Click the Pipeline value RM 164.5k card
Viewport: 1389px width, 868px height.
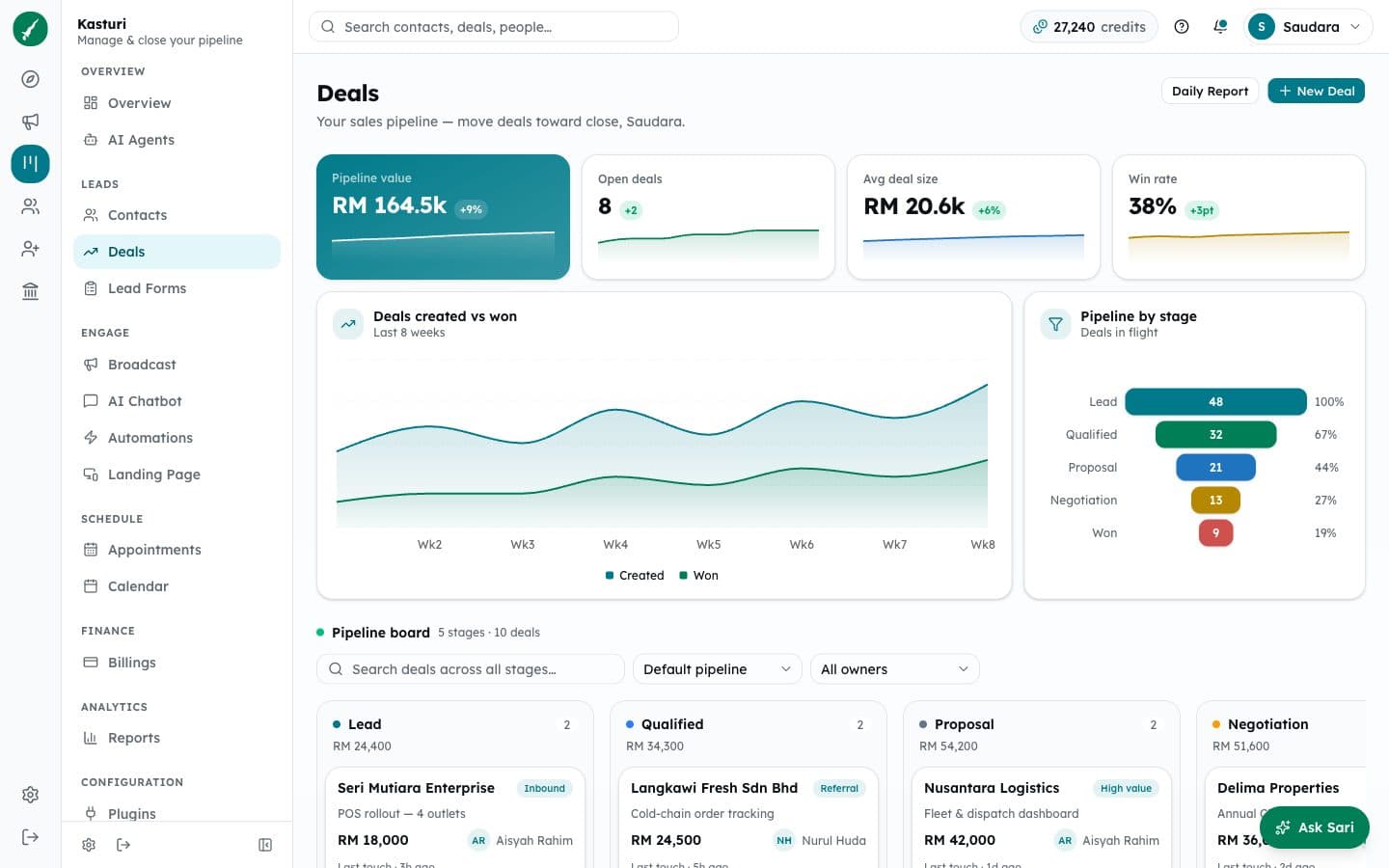click(443, 217)
